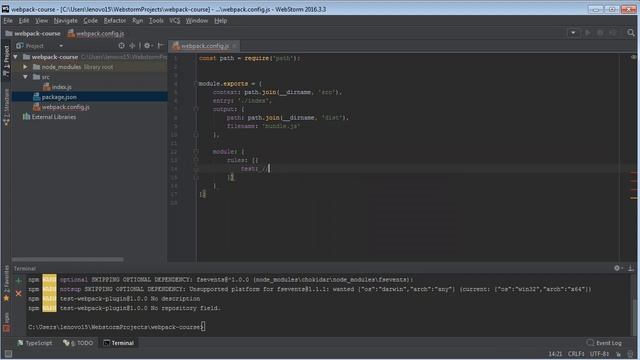This screenshot has width=640, height=360.
Task: Open the TODO tool window tab
Action: [x=78, y=343]
